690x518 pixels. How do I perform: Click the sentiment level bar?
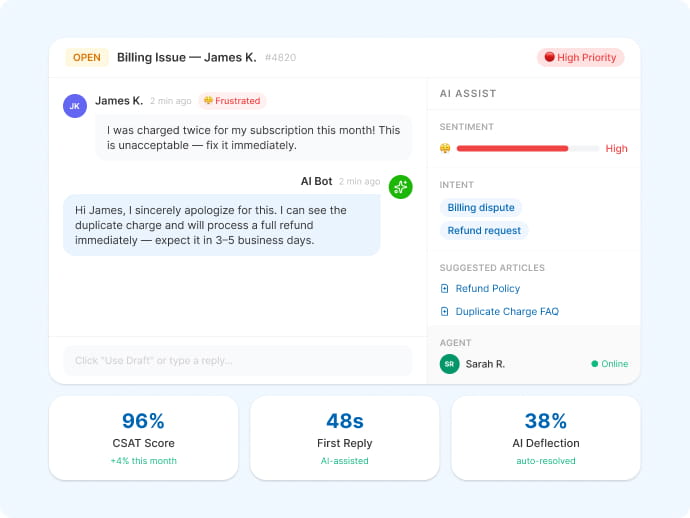coord(528,148)
